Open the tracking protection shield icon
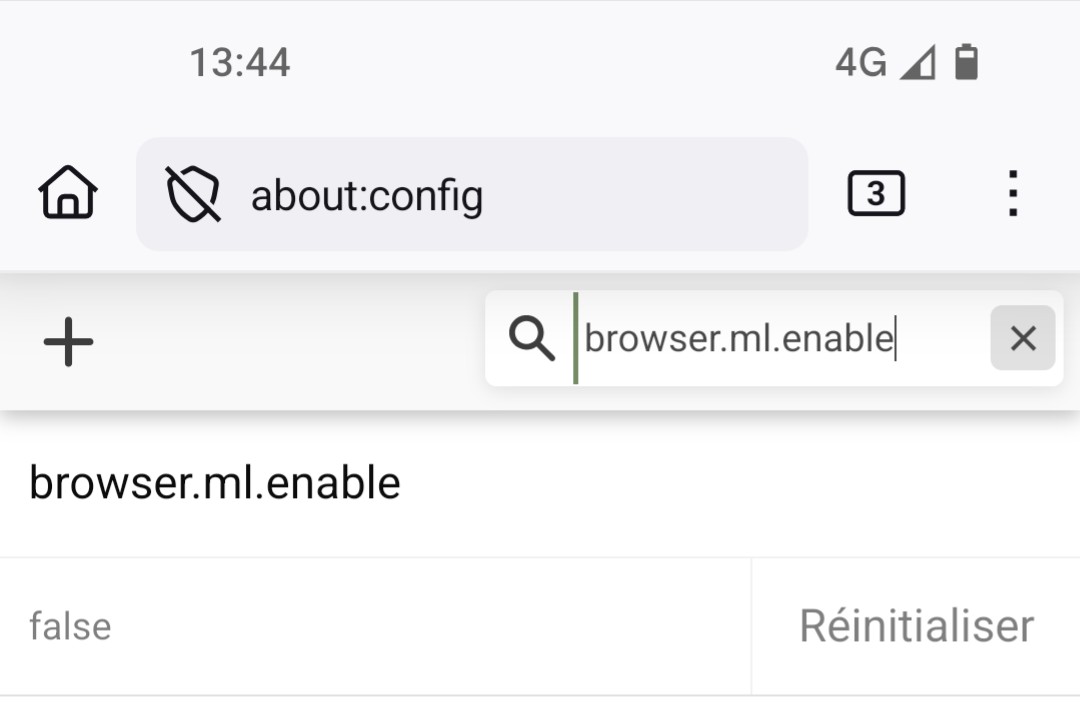This screenshot has width=1080, height=722. (x=193, y=194)
